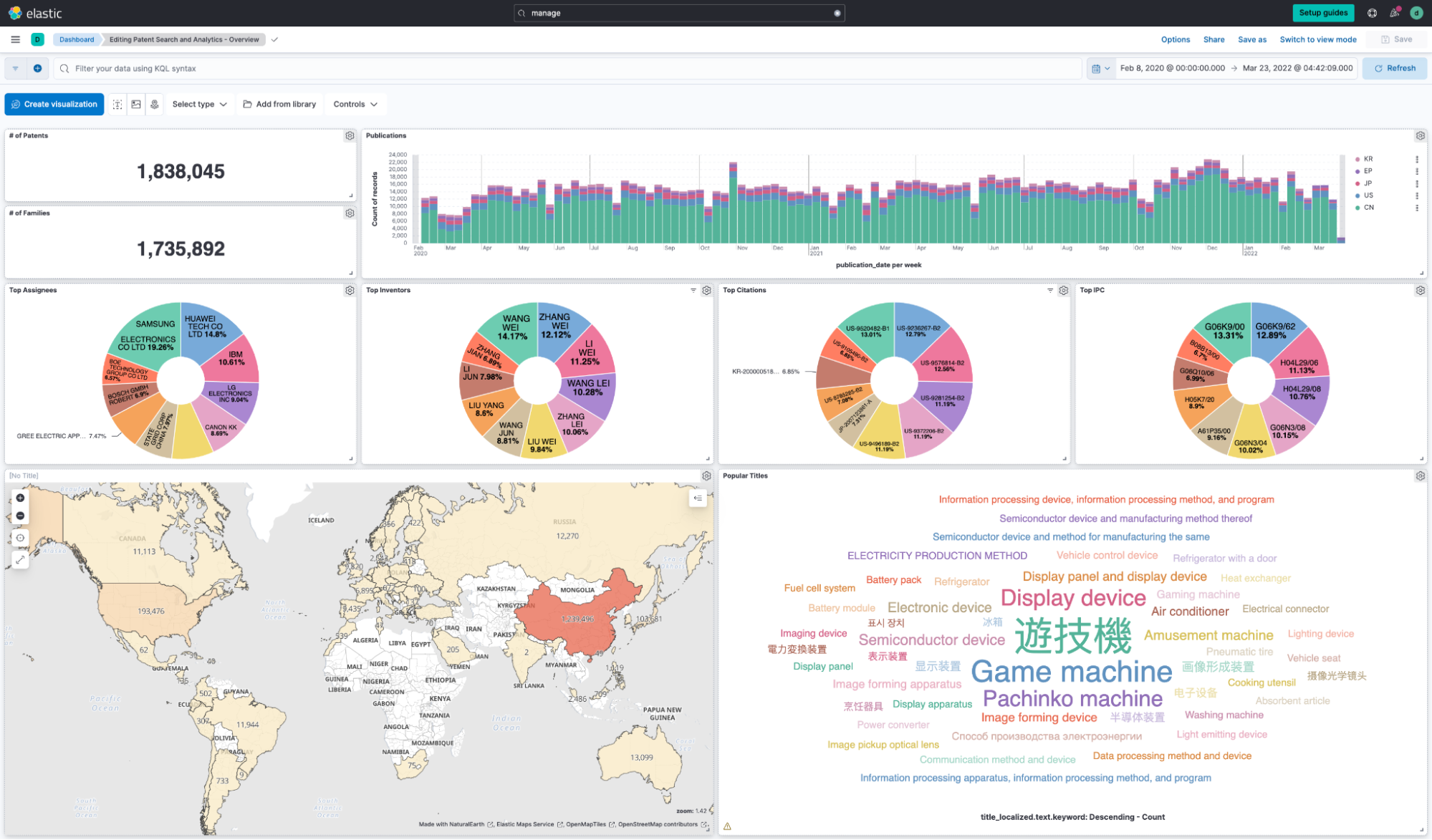Add a filter with the plus icon
Screen dimensions: 1432x840
(x=37, y=68)
